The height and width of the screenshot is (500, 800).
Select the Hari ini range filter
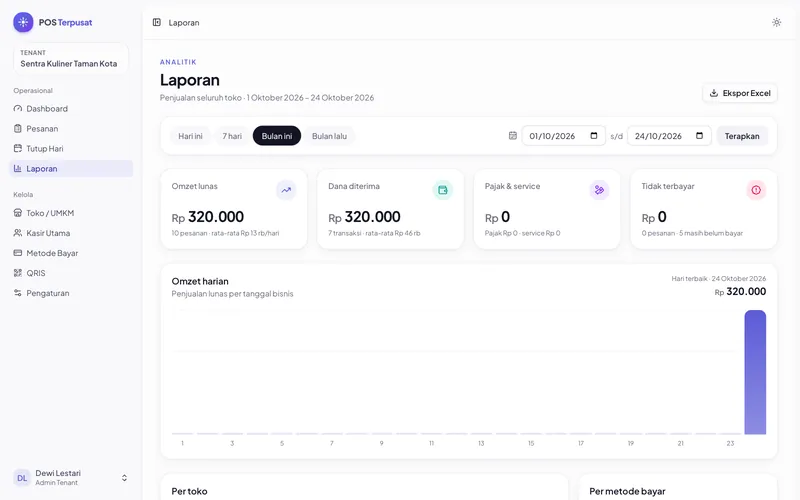[190, 136]
